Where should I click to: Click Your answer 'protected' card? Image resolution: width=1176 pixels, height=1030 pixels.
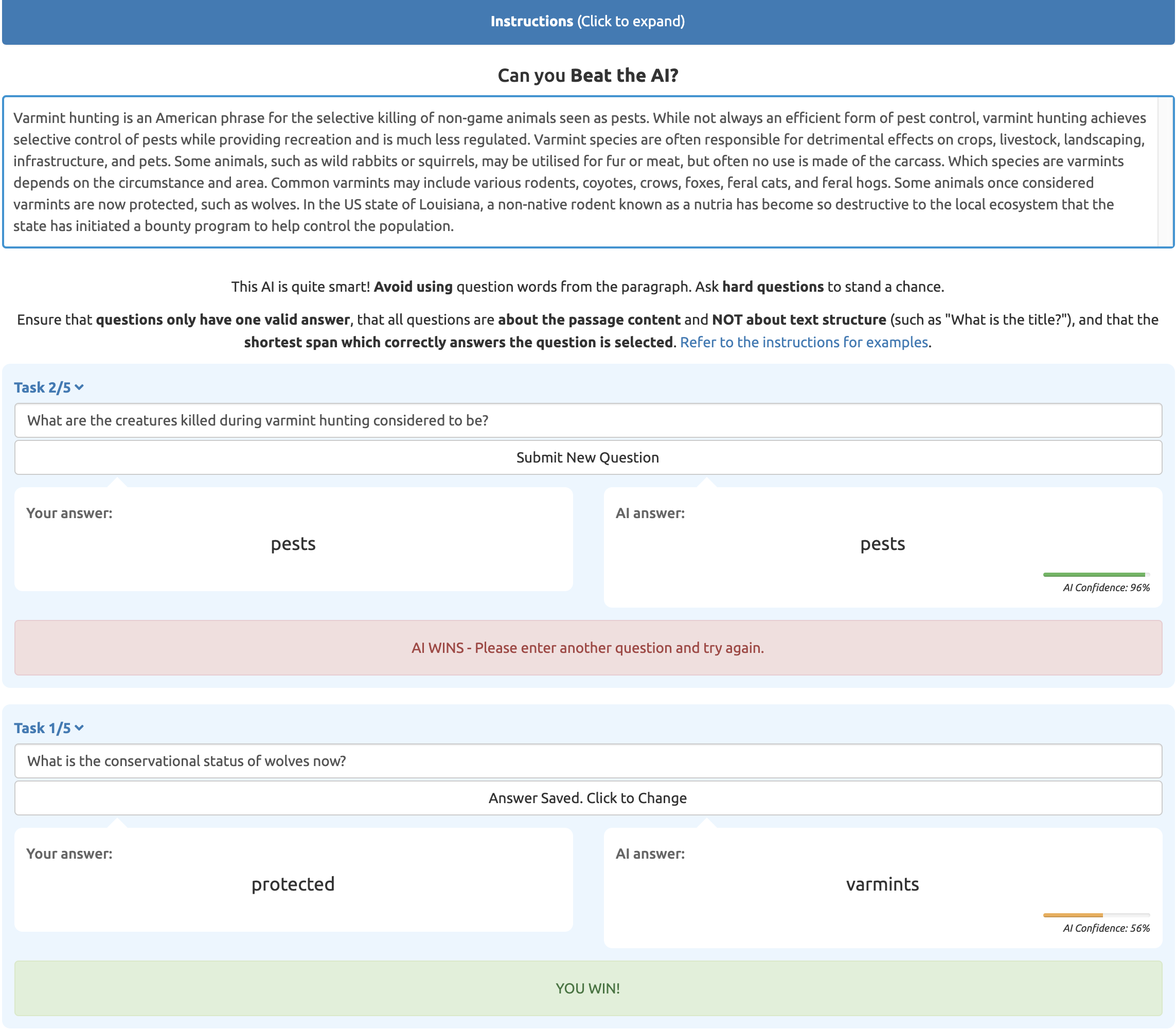(x=293, y=879)
